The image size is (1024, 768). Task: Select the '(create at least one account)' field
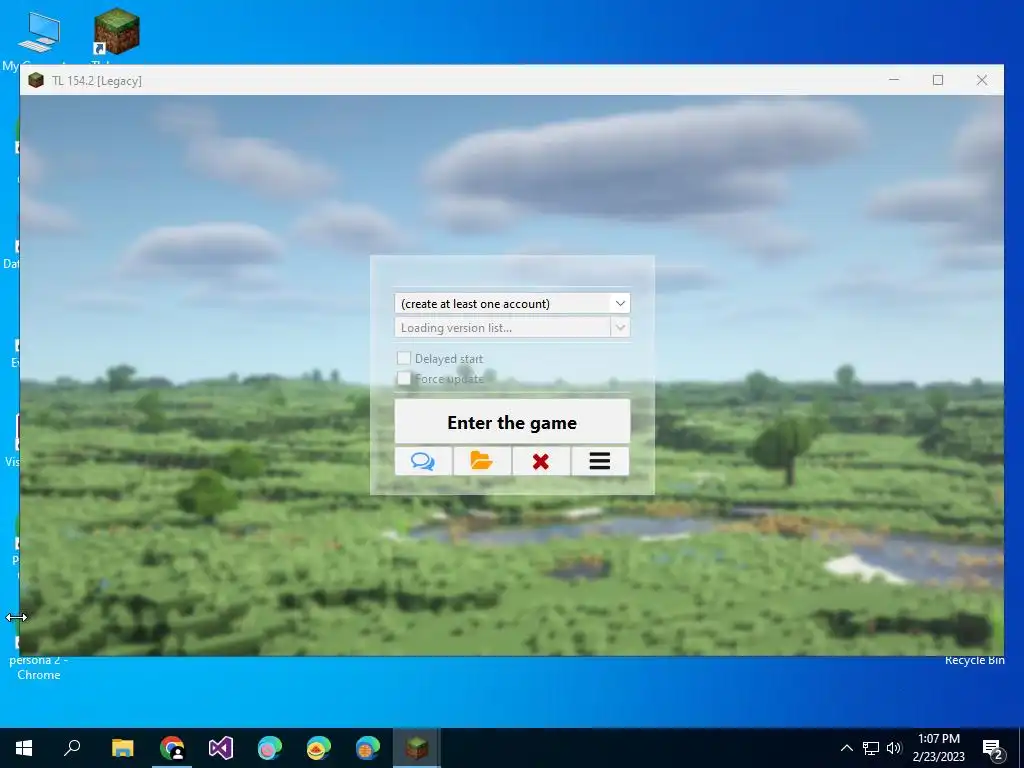(512, 303)
